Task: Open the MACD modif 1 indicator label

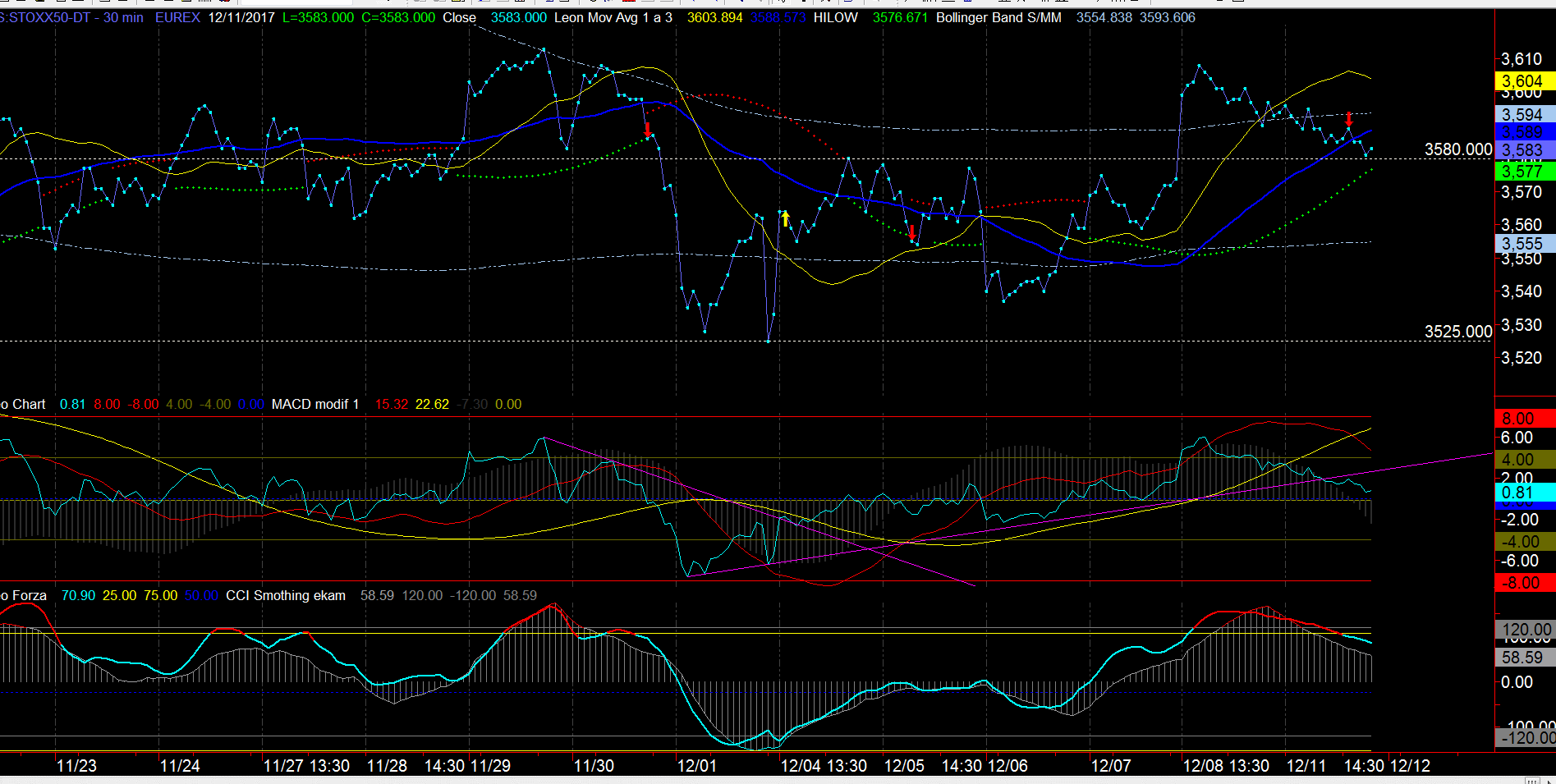Action: point(315,404)
